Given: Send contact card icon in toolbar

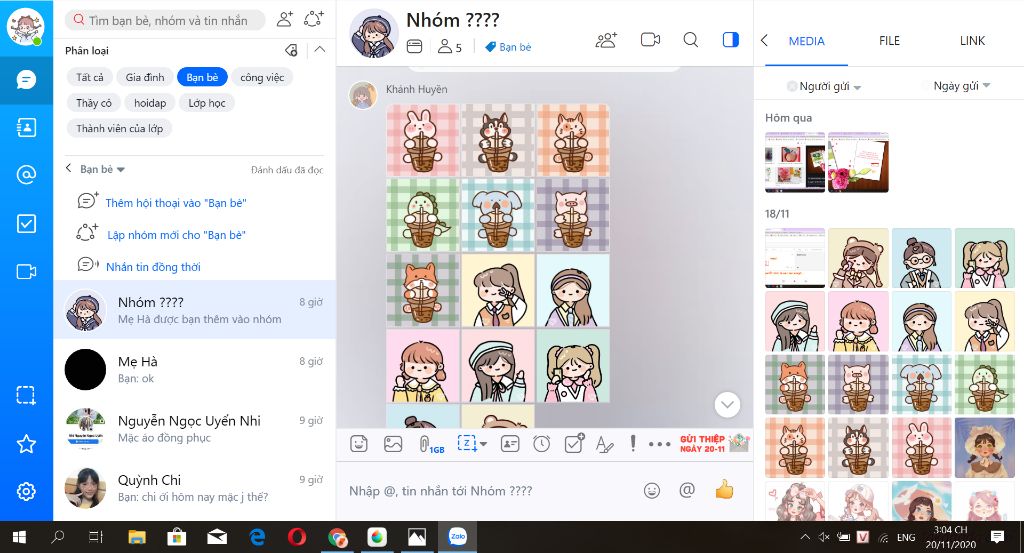Looking at the screenshot, I should [x=509, y=444].
